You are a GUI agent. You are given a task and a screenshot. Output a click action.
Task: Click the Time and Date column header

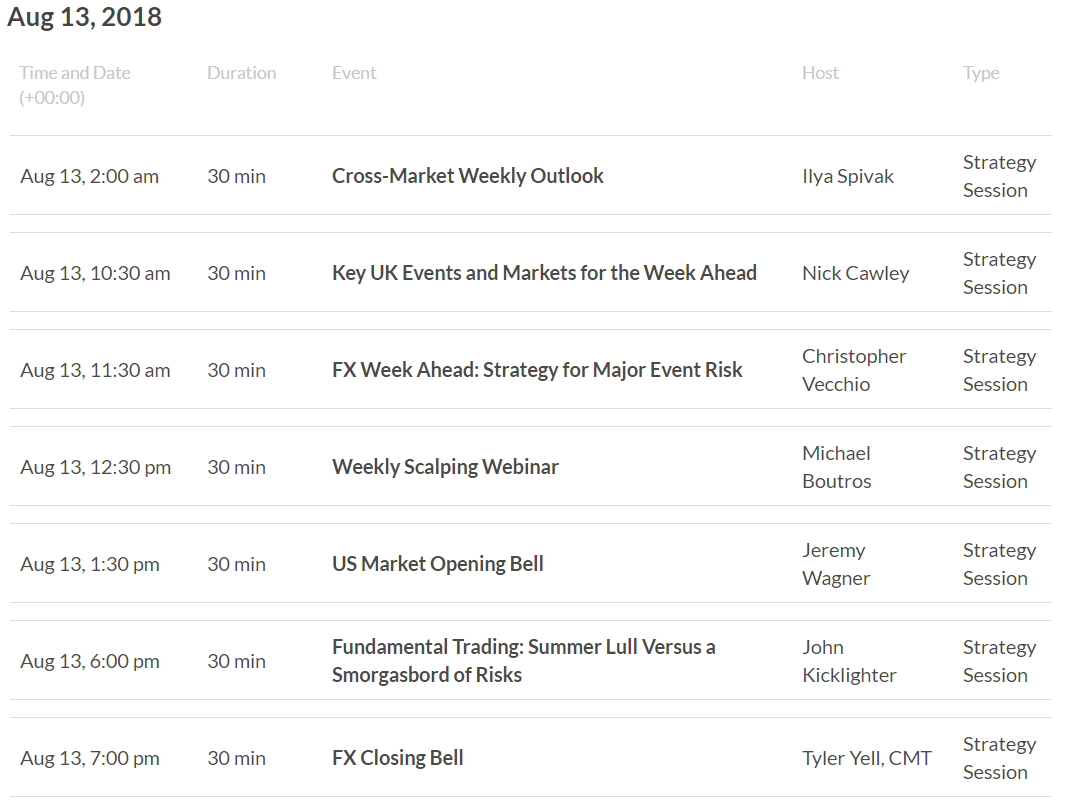pos(75,85)
